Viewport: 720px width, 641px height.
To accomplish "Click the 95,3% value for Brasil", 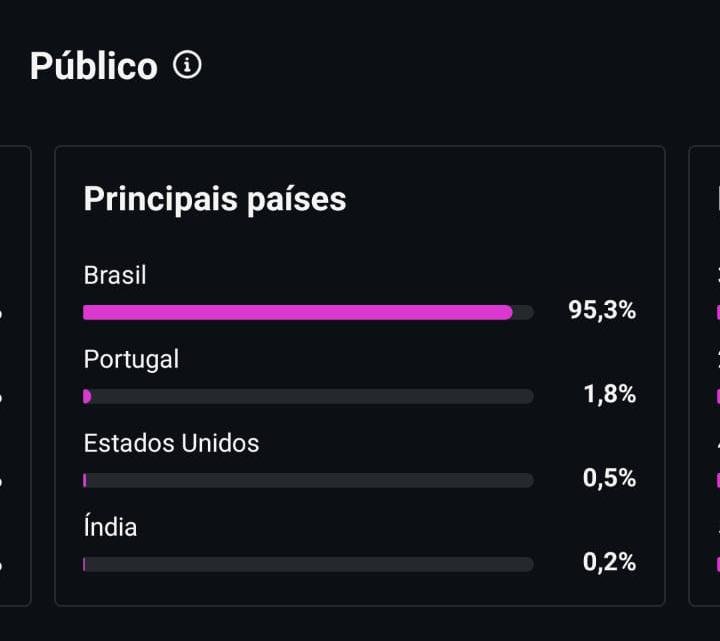I will click(x=602, y=310).
